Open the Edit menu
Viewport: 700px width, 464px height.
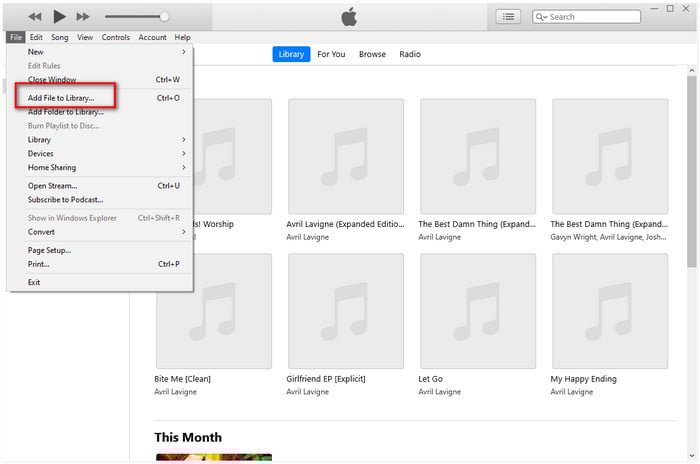36,37
